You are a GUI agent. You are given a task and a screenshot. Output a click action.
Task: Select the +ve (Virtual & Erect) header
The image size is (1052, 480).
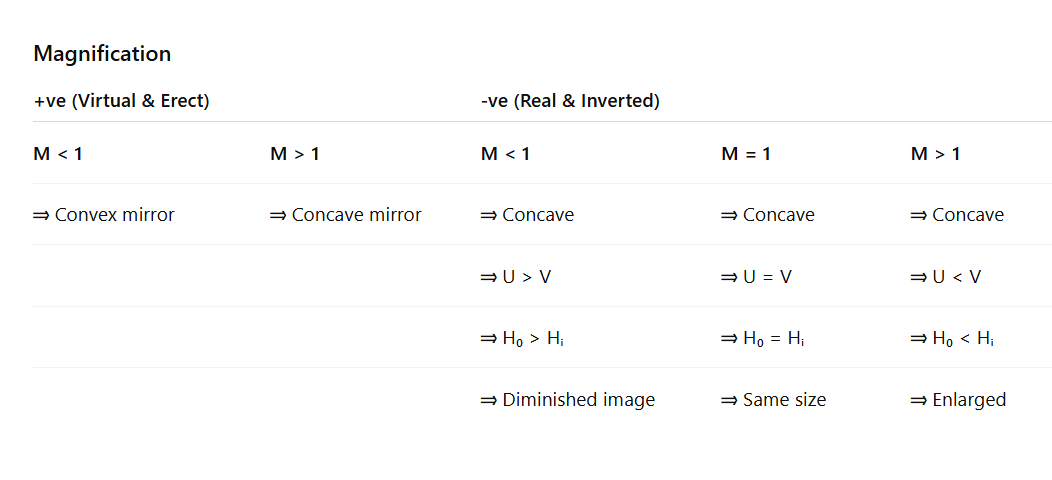[x=121, y=101]
